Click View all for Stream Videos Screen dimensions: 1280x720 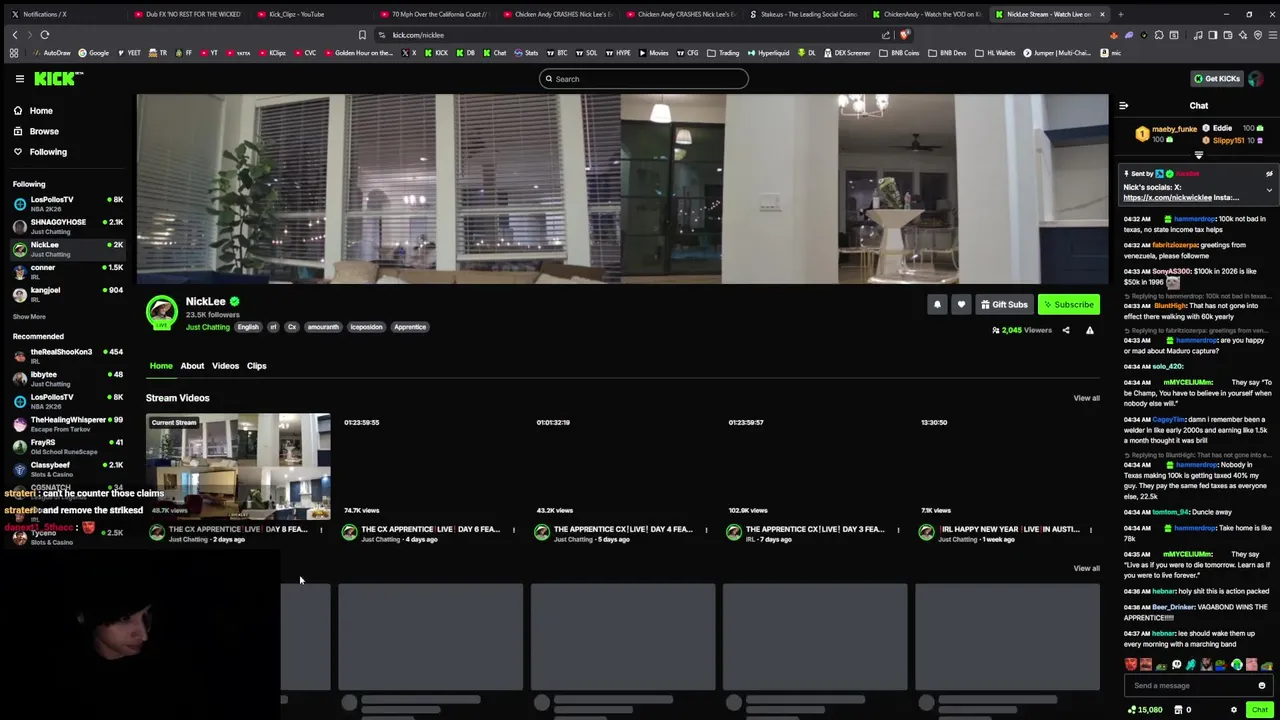[x=1086, y=398]
